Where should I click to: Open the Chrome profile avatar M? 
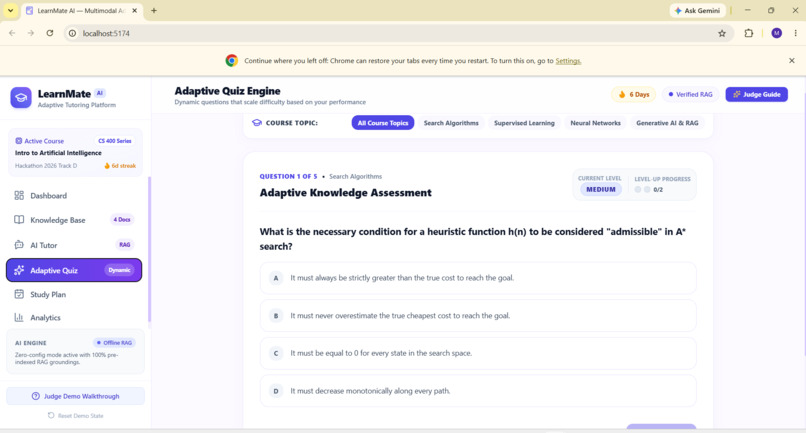click(776, 33)
